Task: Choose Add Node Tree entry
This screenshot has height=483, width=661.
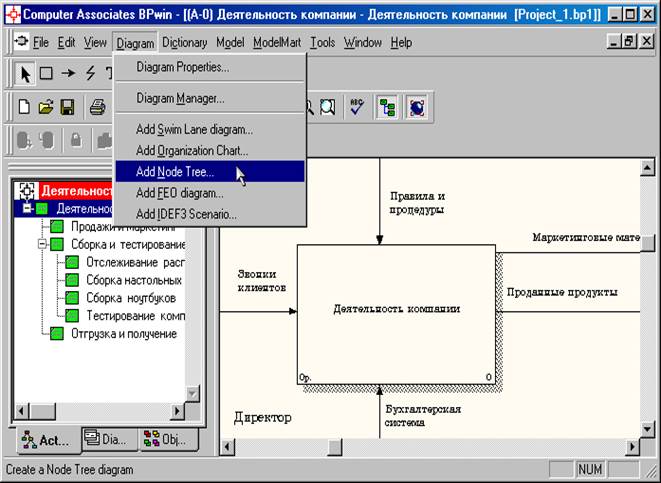Action: (210, 172)
